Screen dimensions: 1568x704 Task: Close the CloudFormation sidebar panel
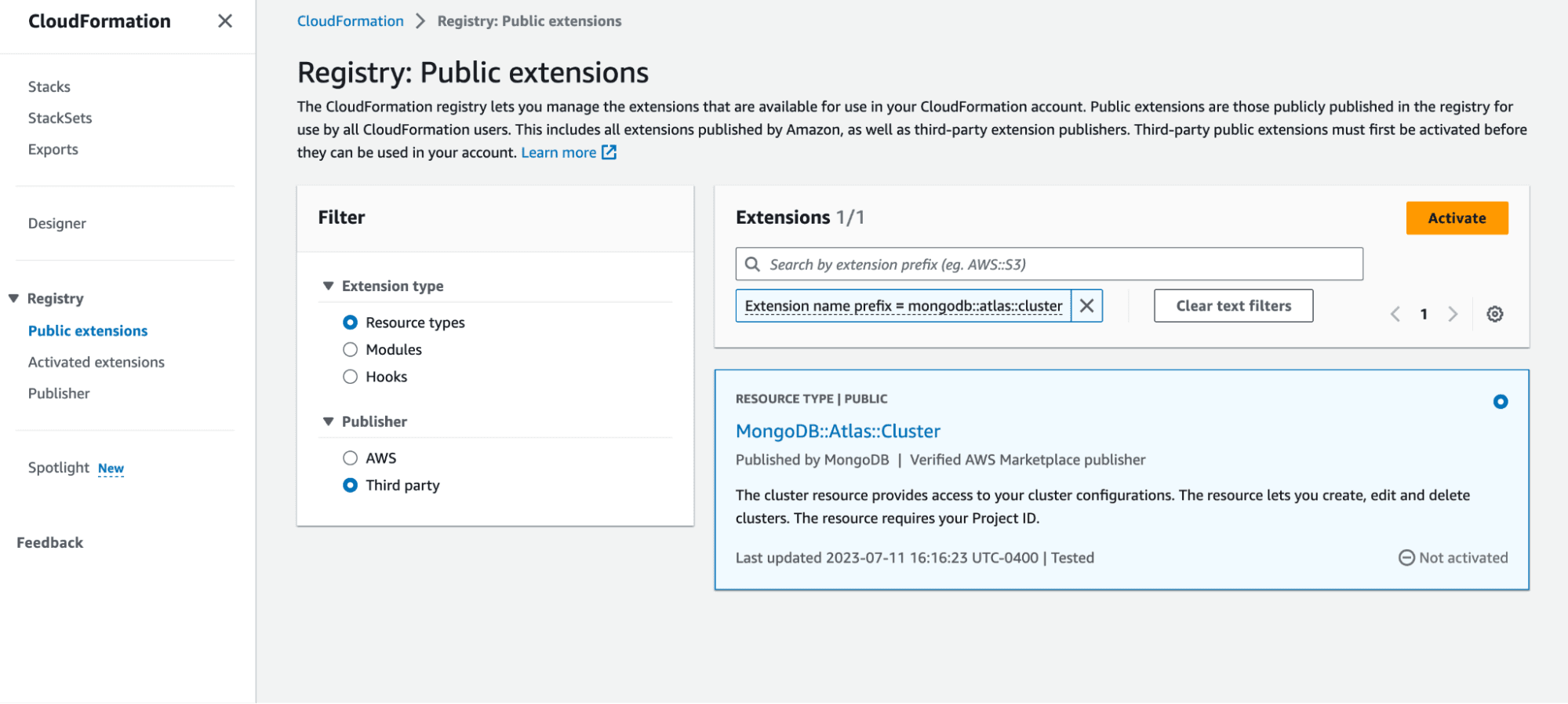click(x=224, y=21)
